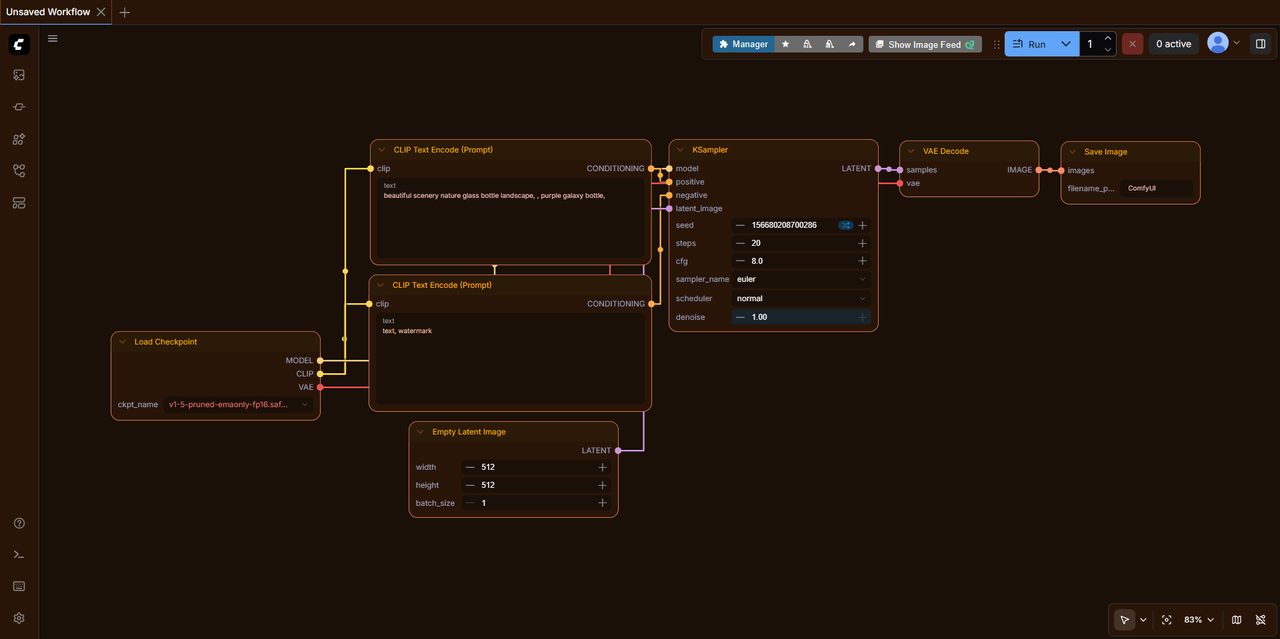1280x639 pixels.
Task: Click the drag handle beside the Run button
Action: click(996, 44)
